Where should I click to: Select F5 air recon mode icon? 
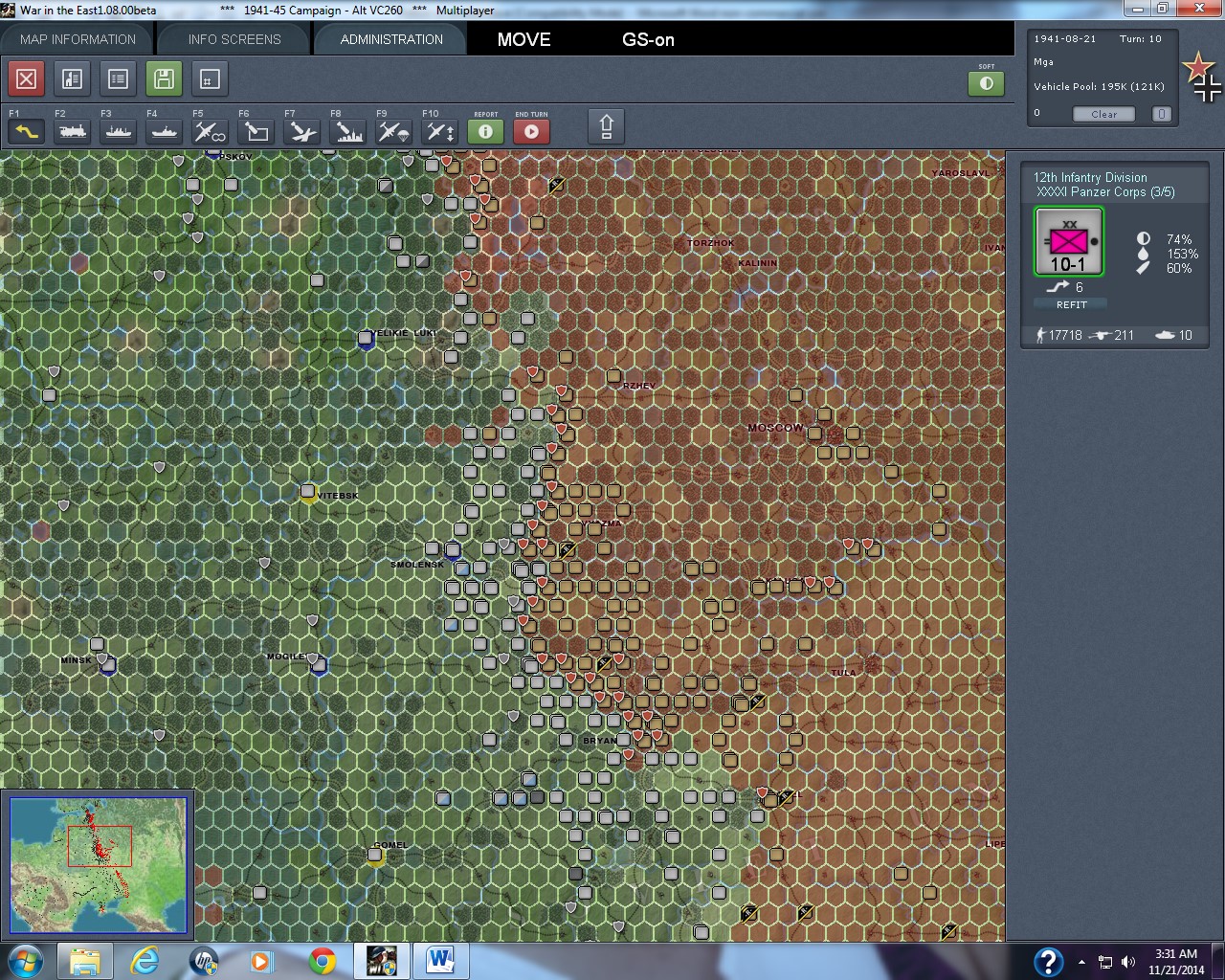pyautogui.click(x=211, y=131)
